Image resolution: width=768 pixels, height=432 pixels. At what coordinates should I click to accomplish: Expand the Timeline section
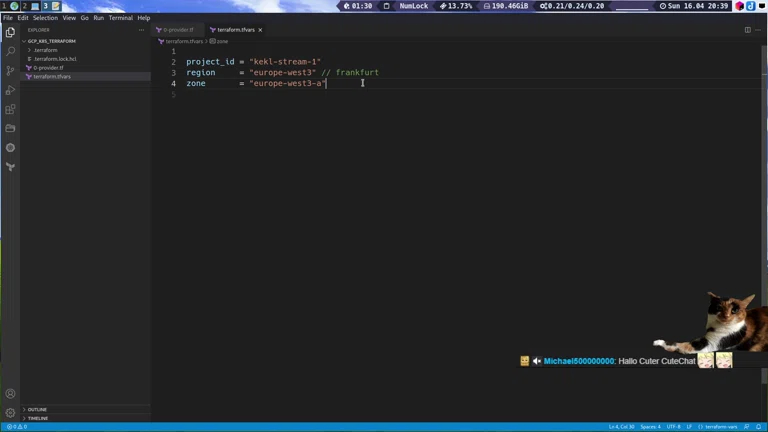coord(37,418)
